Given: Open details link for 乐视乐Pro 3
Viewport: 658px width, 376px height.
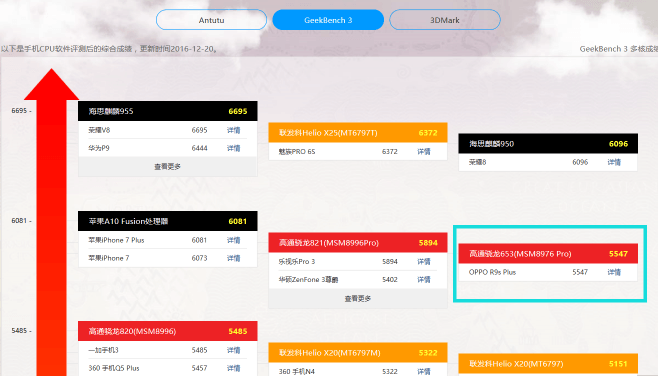Looking at the screenshot, I should [x=424, y=261].
